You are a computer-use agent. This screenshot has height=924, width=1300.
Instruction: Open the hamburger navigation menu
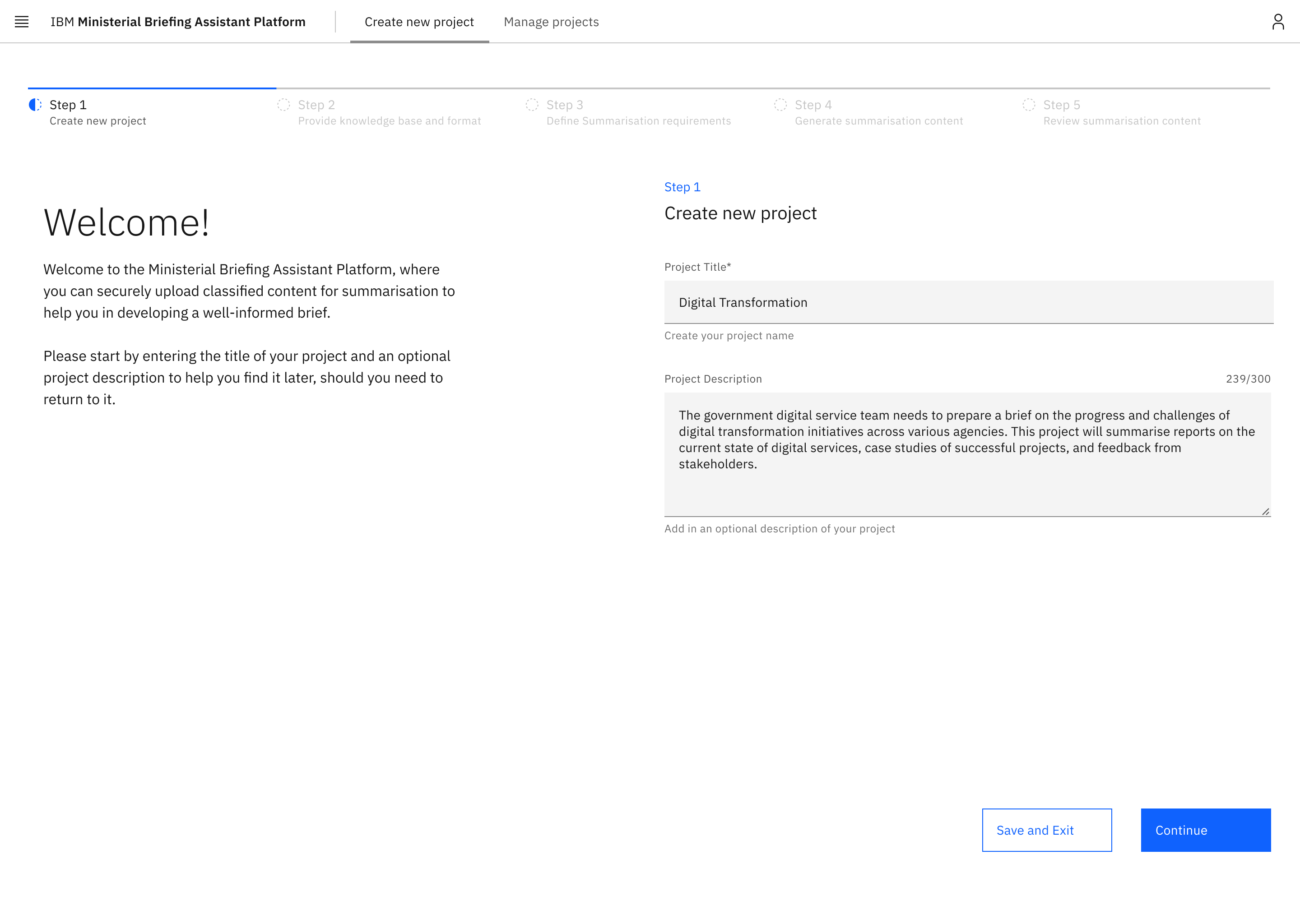point(22,22)
